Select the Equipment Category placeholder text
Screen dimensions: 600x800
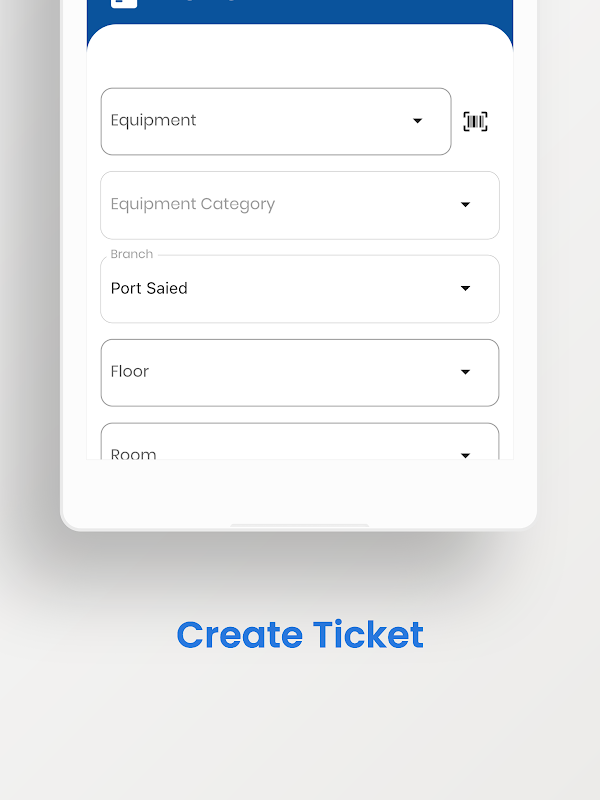pyautogui.click(x=192, y=205)
